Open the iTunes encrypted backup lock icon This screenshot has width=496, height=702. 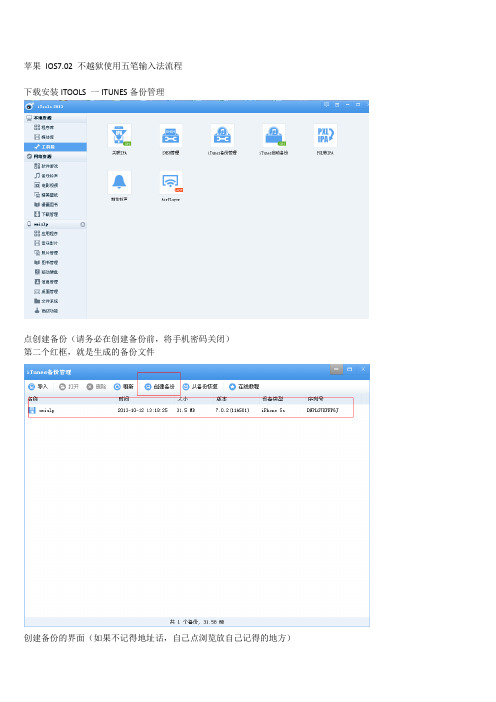pos(274,136)
